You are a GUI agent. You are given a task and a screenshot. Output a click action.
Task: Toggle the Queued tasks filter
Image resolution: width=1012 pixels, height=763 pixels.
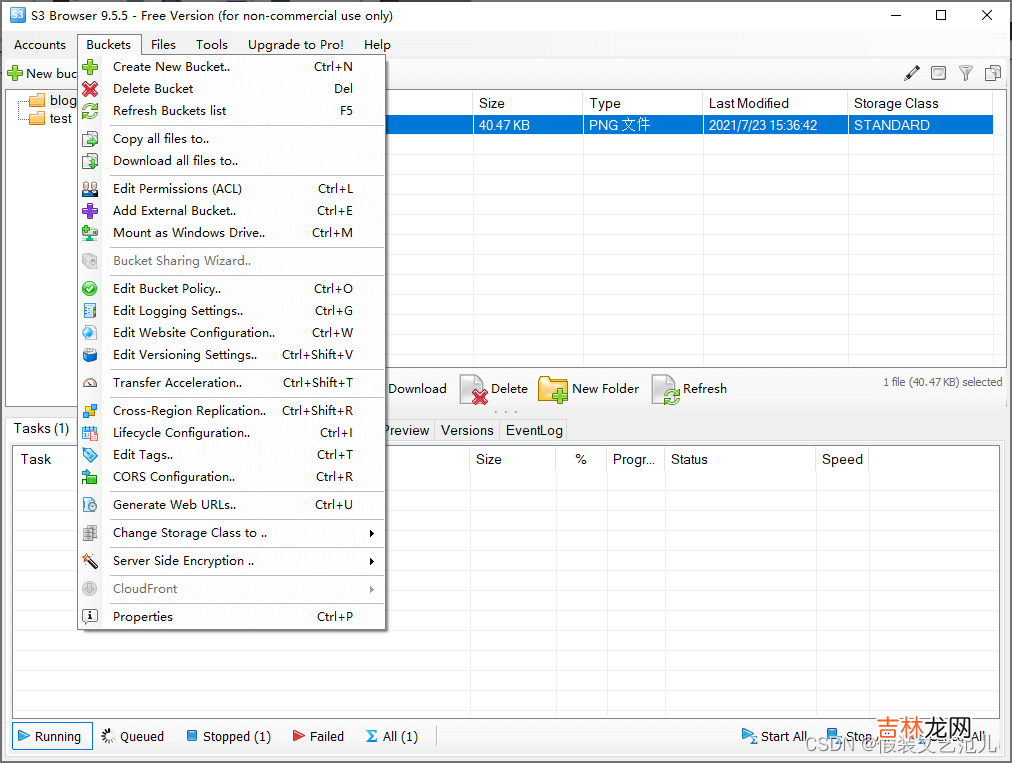[x=132, y=737]
